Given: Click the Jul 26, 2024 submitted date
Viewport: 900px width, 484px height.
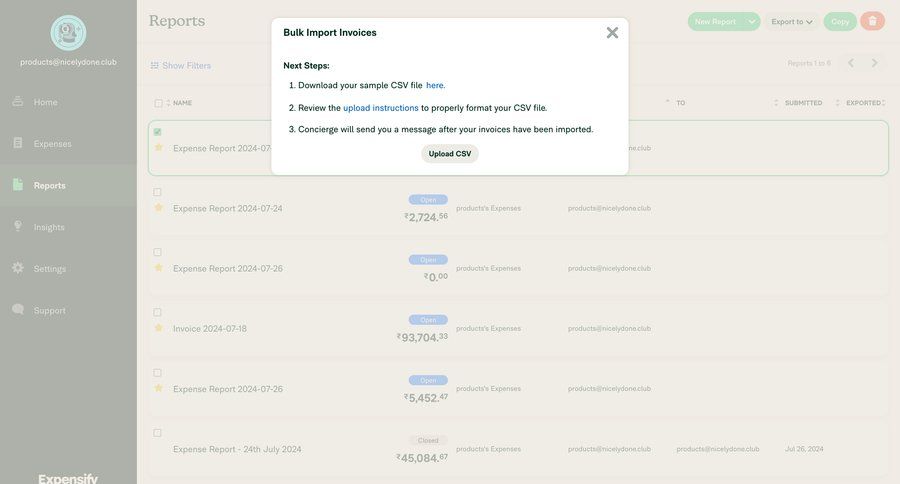Looking at the screenshot, I should pyautogui.click(x=804, y=449).
